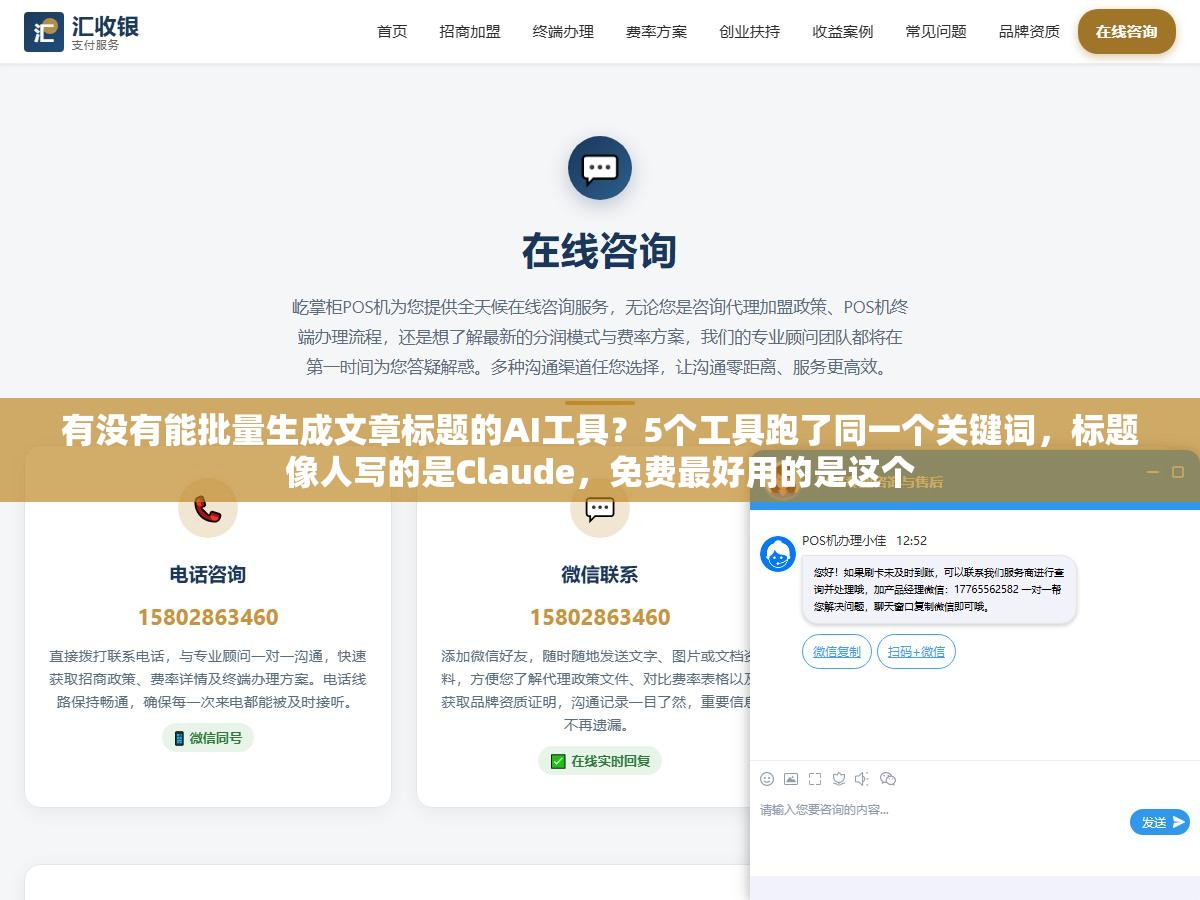The width and height of the screenshot is (1200, 900).
Task: Click the blue 发送 send button
Action: point(1160,822)
